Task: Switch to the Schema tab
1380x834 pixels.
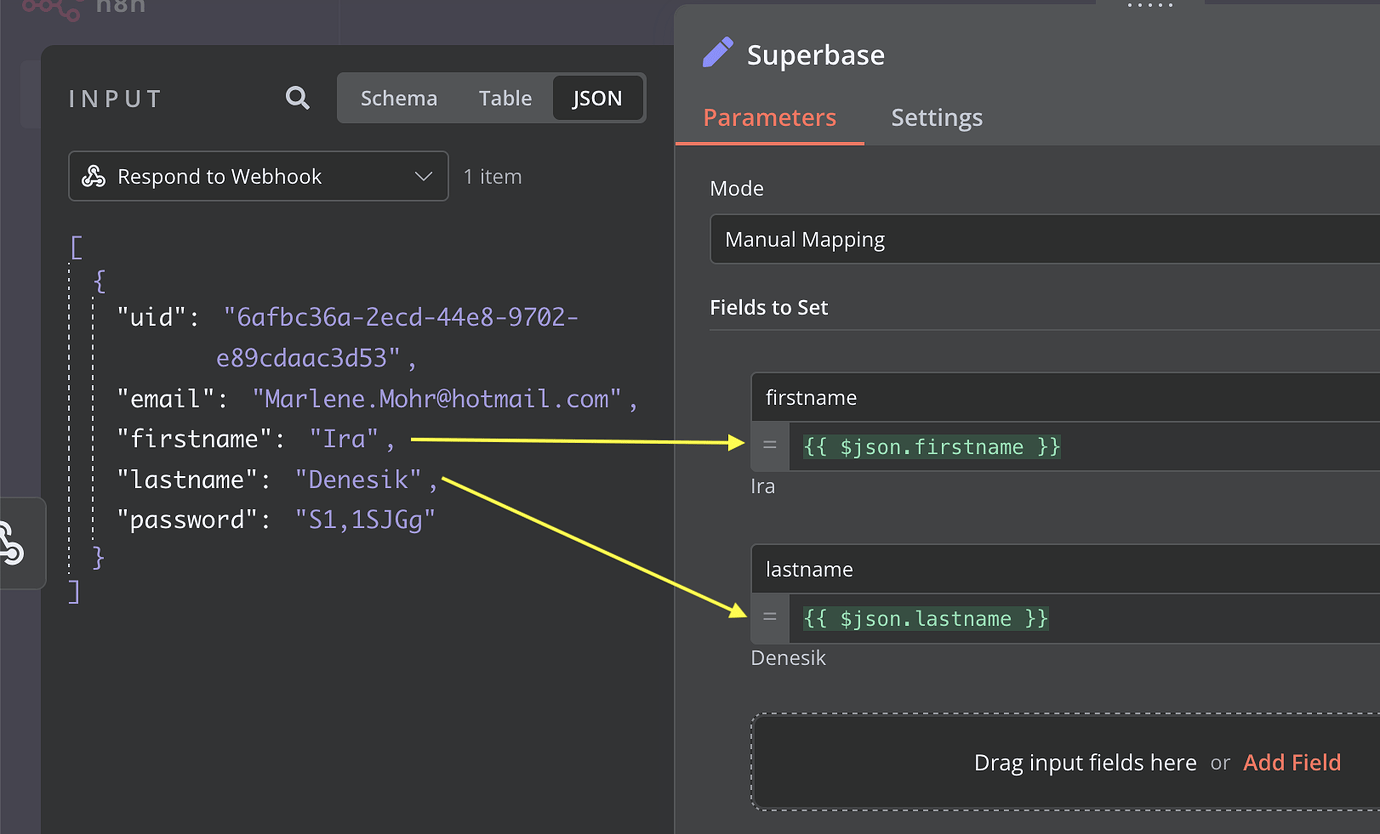Action: point(398,97)
